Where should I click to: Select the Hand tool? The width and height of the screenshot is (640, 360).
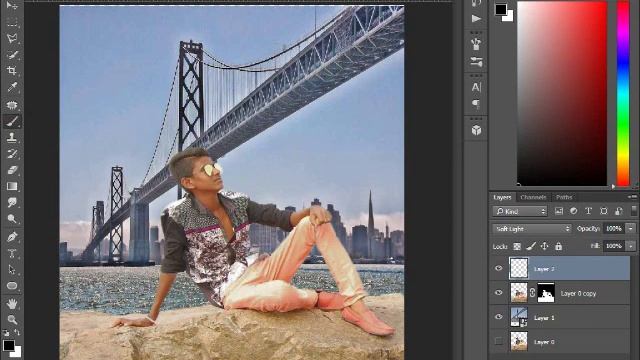12,303
